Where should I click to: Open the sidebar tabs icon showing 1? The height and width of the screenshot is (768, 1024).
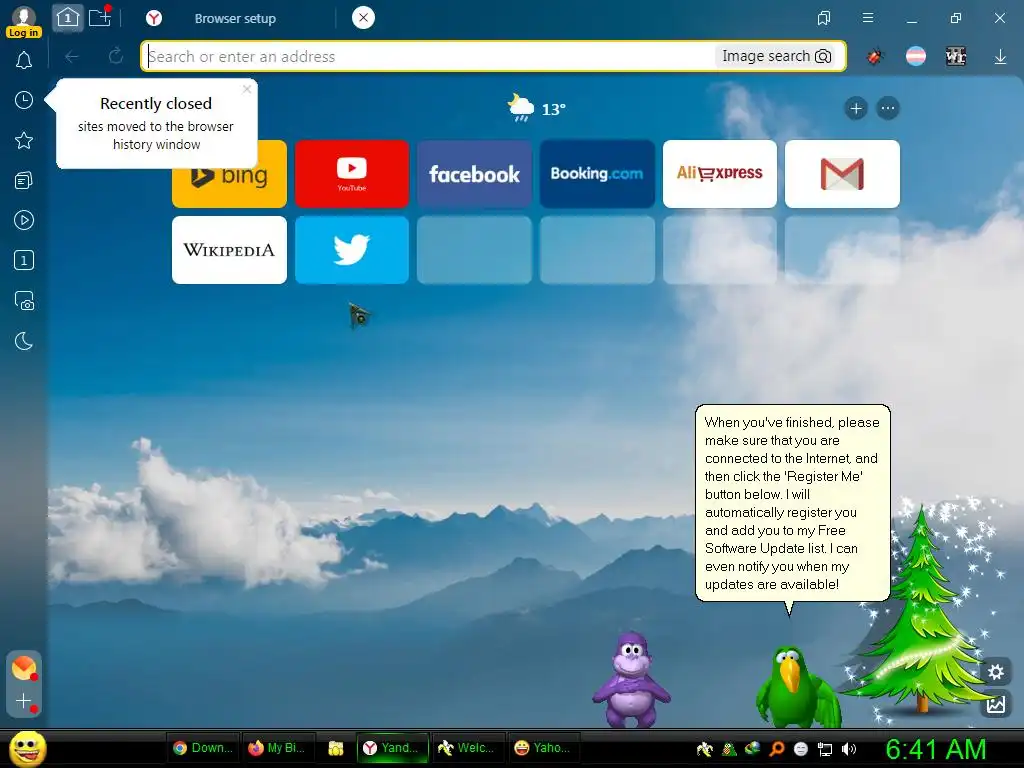coord(24,261)
